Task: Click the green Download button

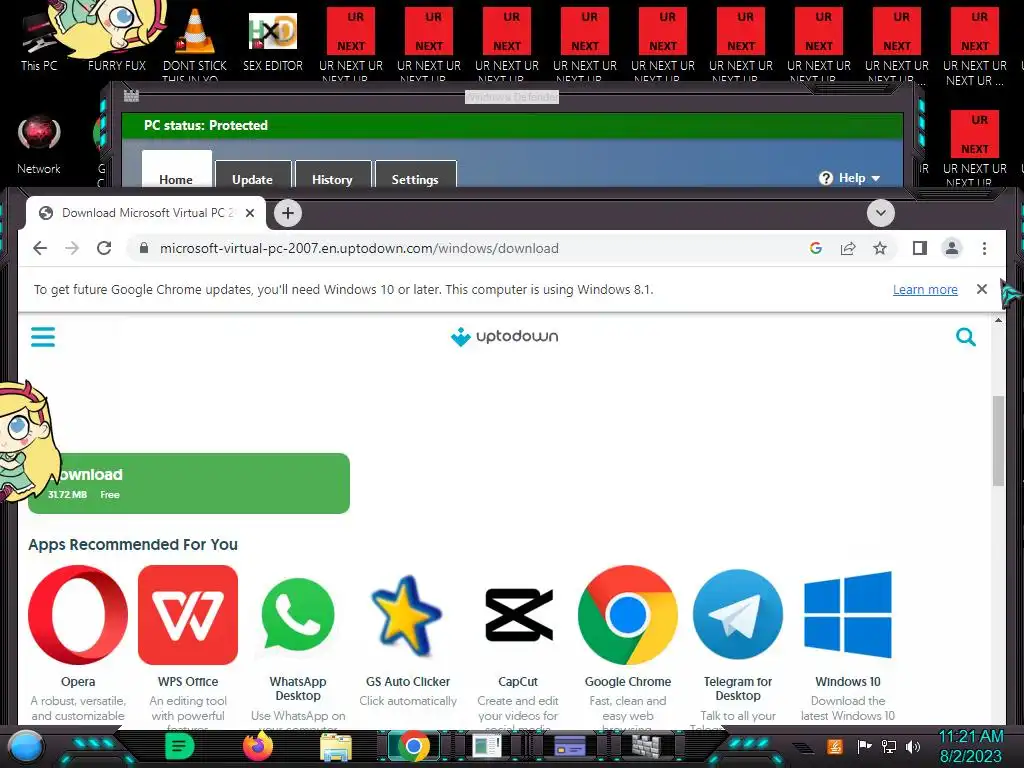Action: point(189,483)
